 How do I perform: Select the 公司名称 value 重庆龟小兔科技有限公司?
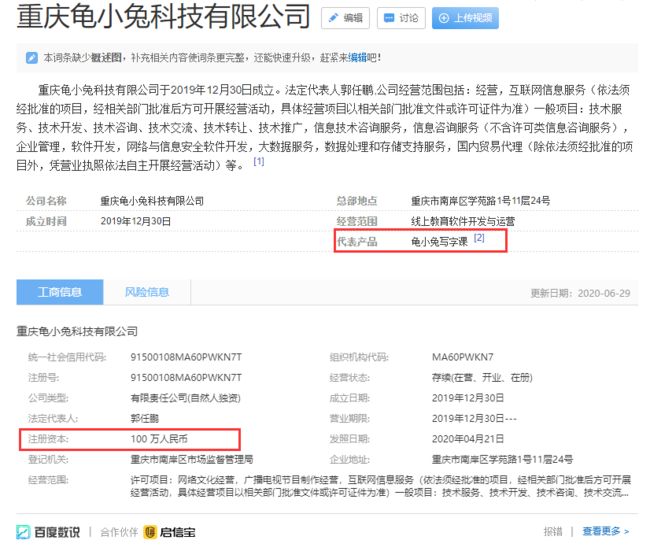[x=152, y=201]
